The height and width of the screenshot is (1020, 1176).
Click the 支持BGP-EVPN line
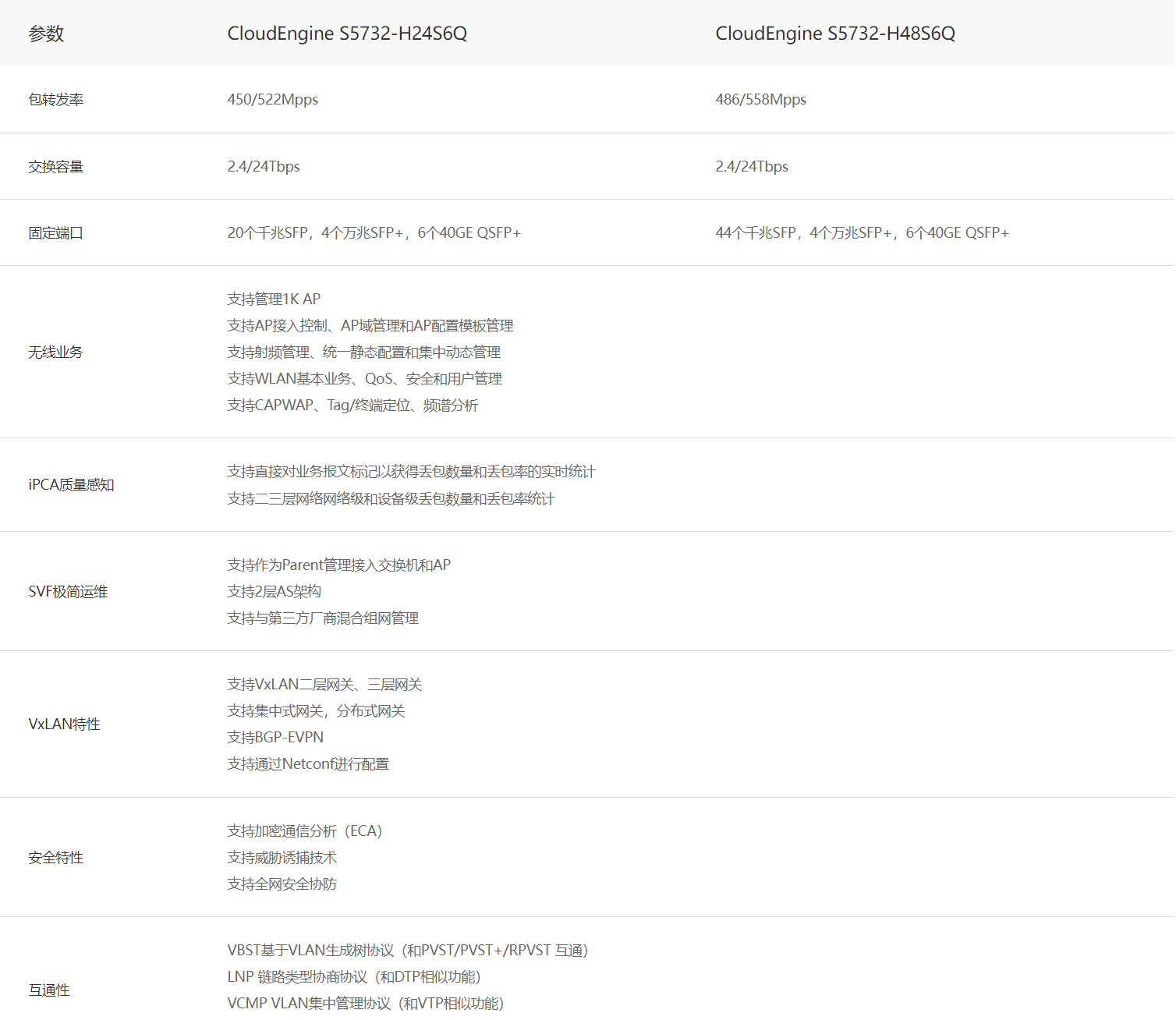click(x=275, y=738)
